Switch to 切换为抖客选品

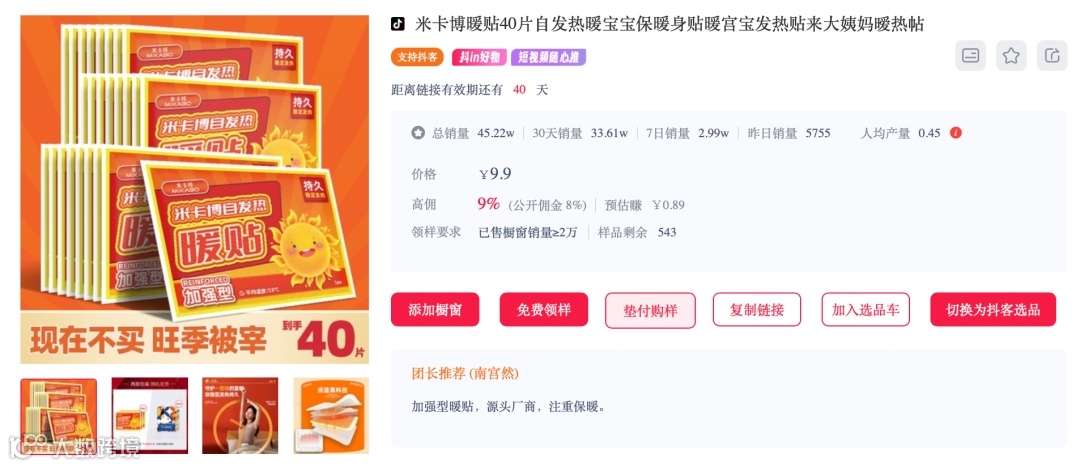993,309
